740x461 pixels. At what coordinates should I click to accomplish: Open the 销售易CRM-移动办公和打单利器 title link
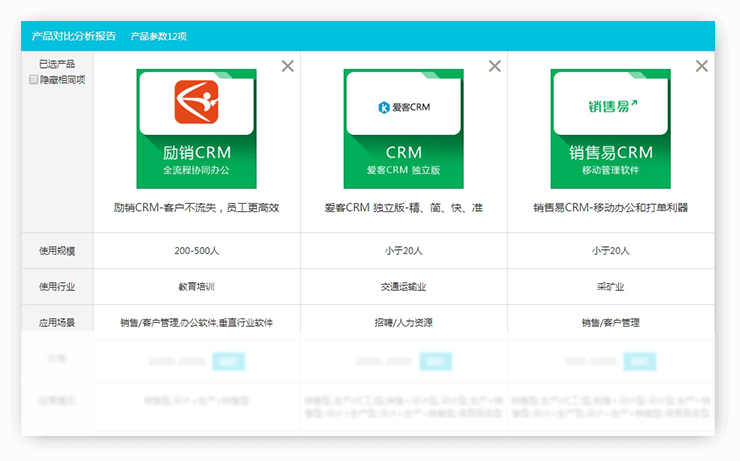click(x=610, y=208)
